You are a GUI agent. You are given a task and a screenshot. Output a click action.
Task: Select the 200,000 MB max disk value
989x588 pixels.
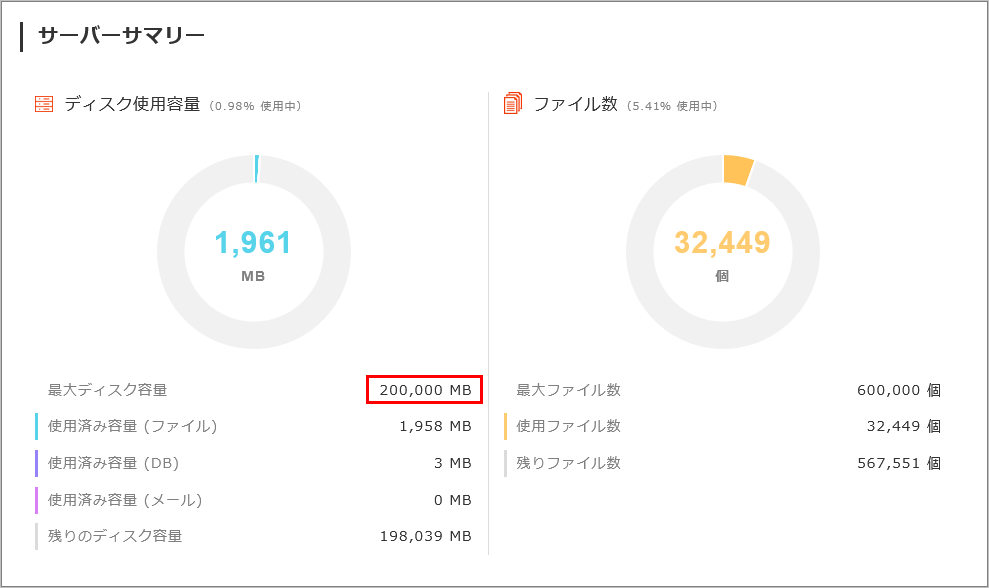(x=424, y=390)
